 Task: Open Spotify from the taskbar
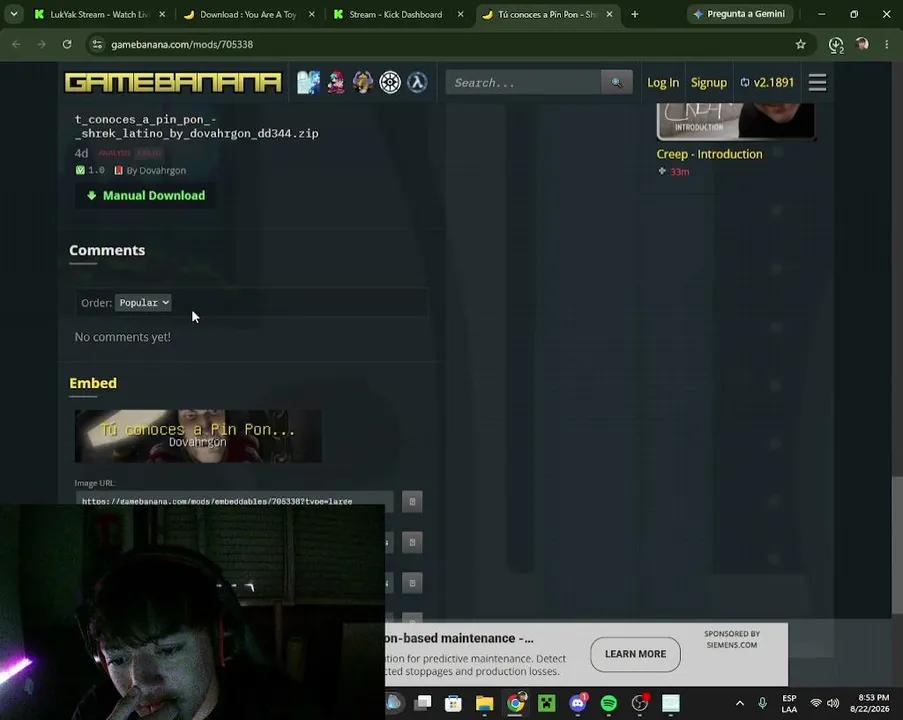point(609,703)
